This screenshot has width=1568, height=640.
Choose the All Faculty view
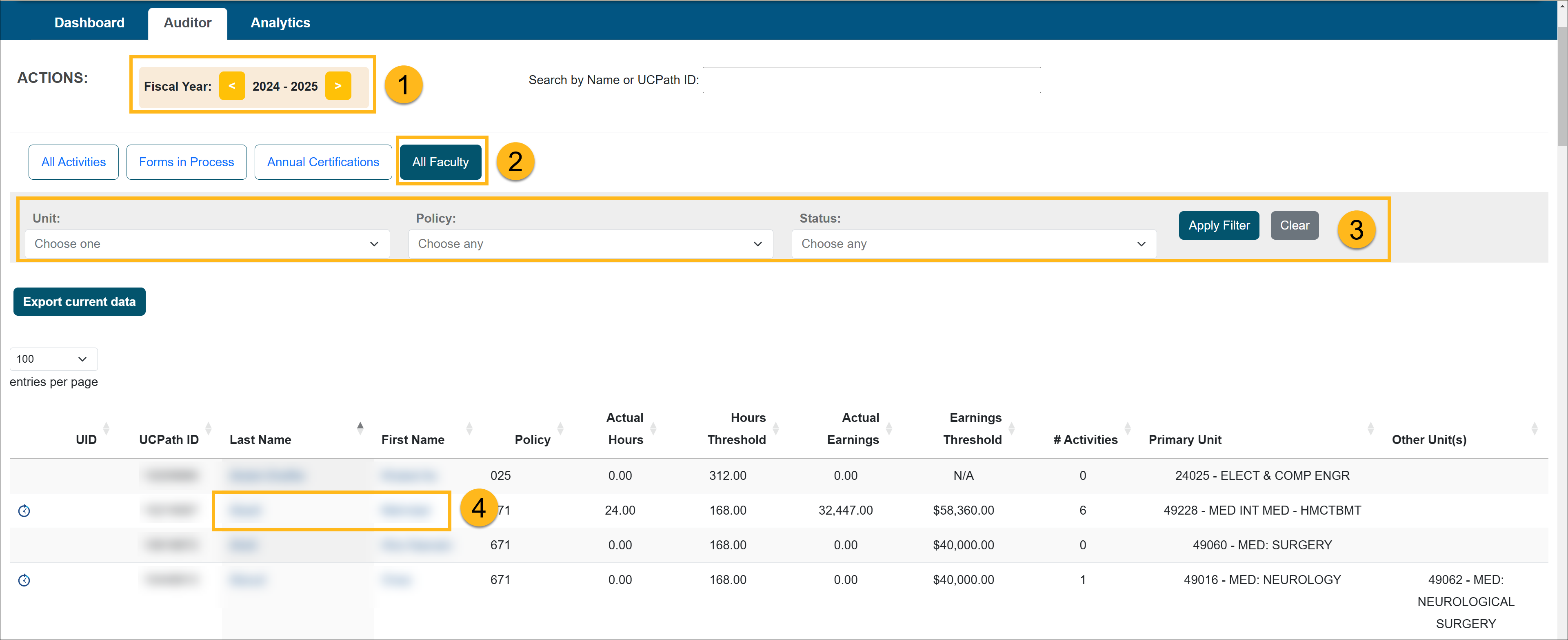(440, 162)
